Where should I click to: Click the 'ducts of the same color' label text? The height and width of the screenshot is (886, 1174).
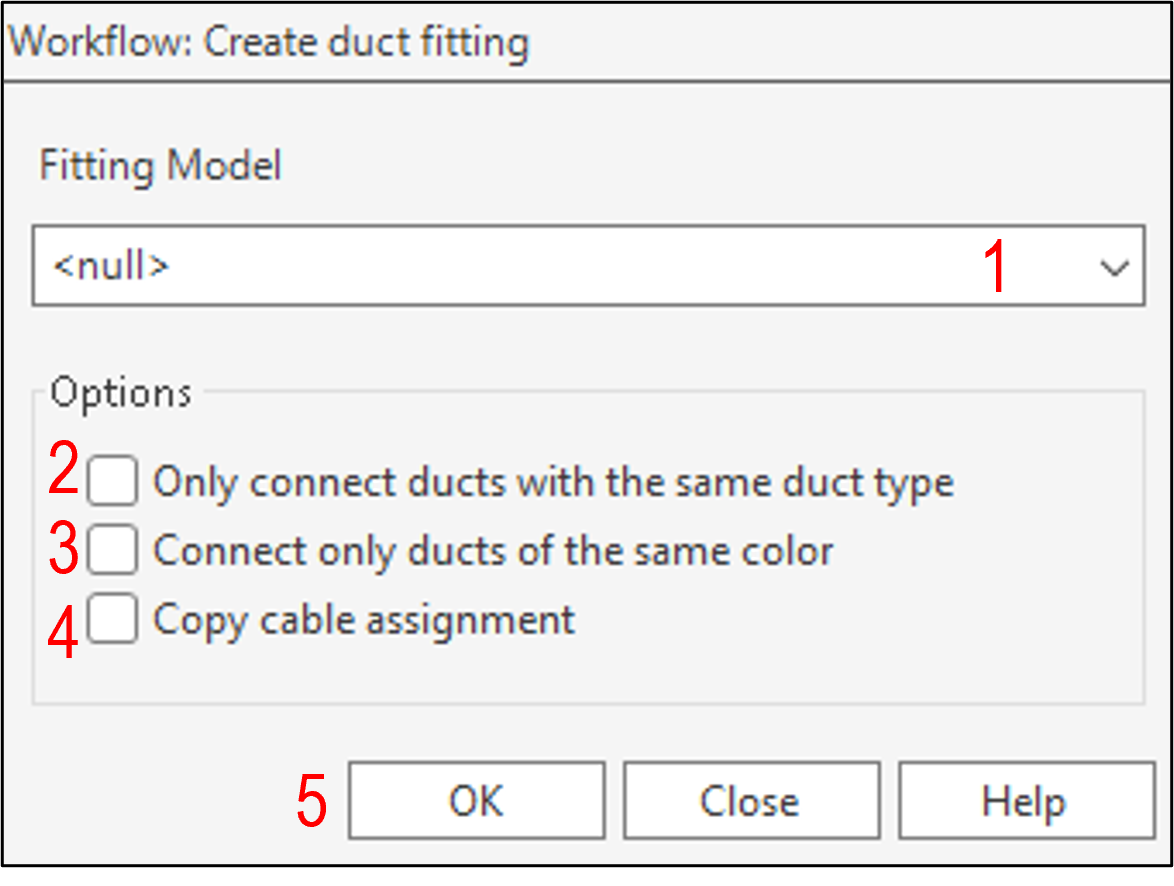492,551
